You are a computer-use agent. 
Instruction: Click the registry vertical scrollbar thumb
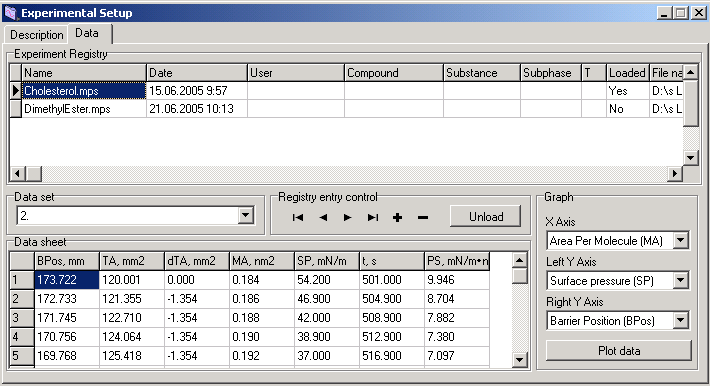pos(691,103)
